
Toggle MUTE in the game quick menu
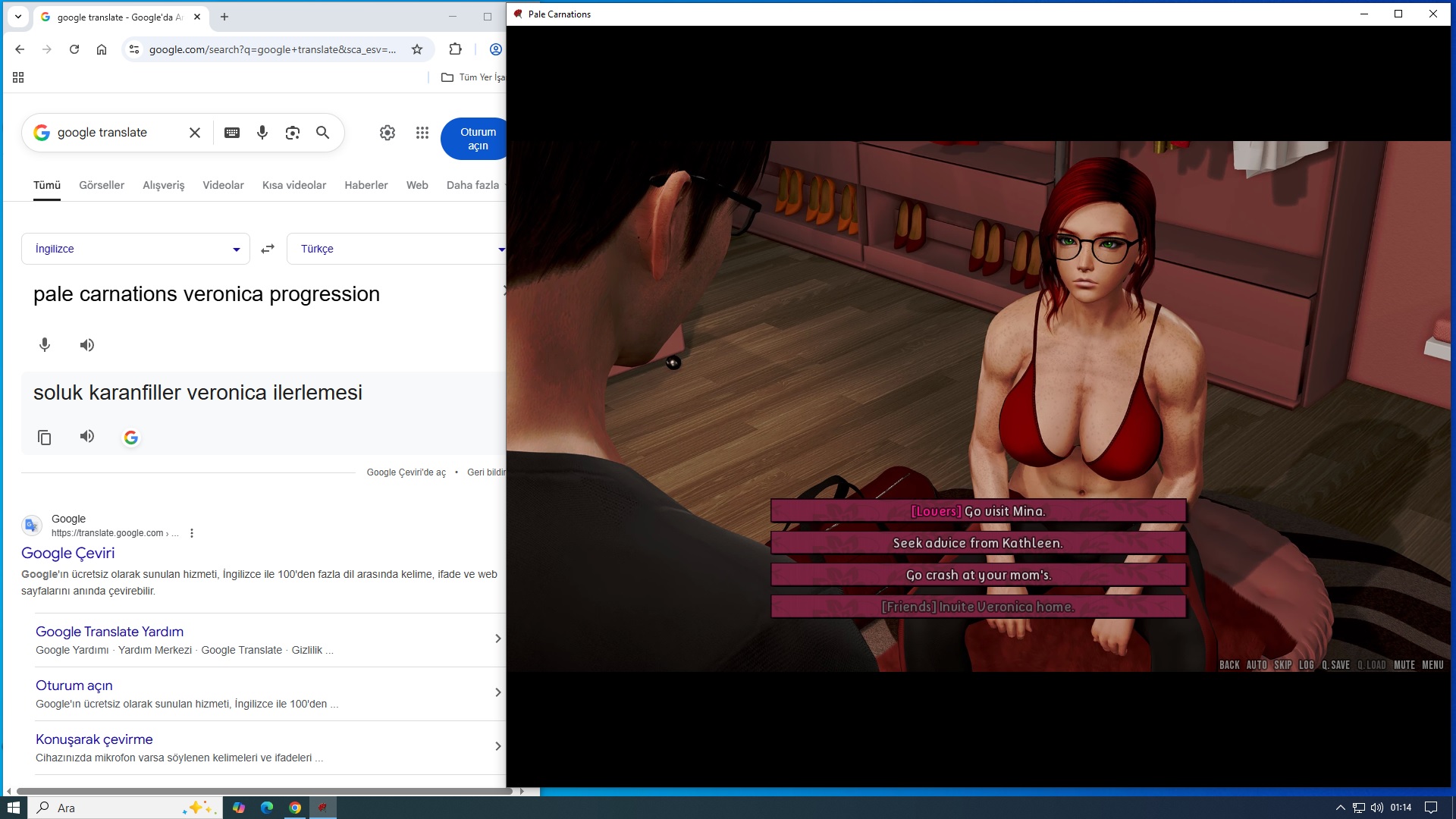point(1404,665)
